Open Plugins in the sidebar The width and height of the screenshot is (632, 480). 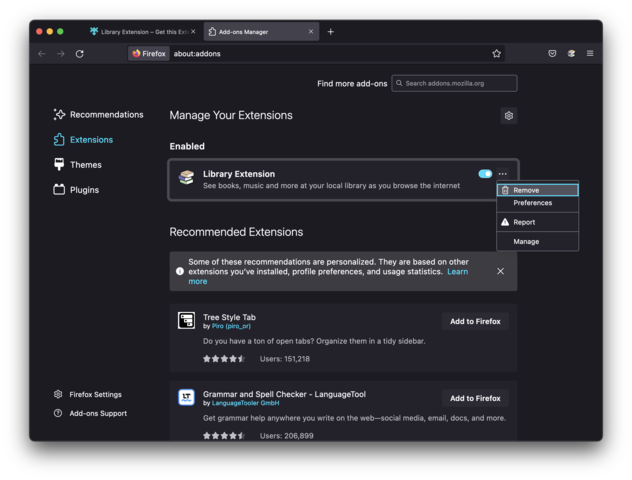coord(76,189)
